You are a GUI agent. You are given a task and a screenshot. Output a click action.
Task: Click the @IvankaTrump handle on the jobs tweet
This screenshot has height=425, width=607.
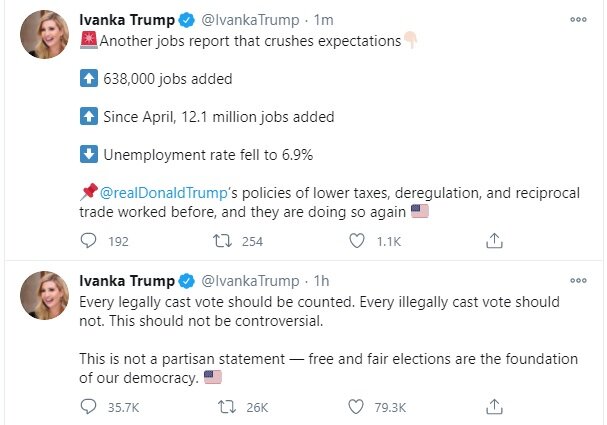(x=252, y=19)
